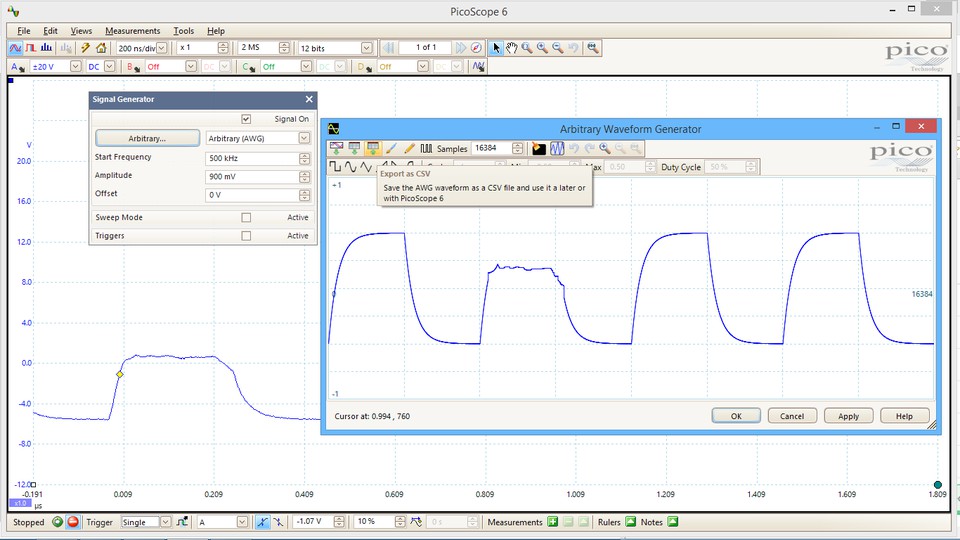Open channel C options button
This screenshot has width=960, height=540.
(x=248, y=66)
